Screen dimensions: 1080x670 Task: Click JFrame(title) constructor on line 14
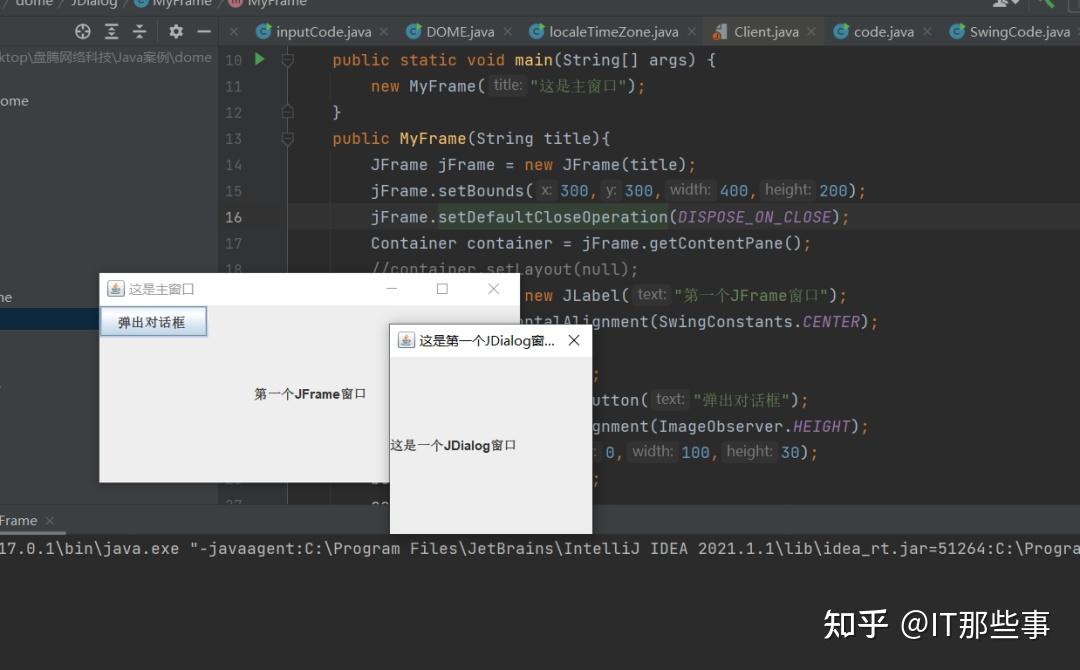625,165
